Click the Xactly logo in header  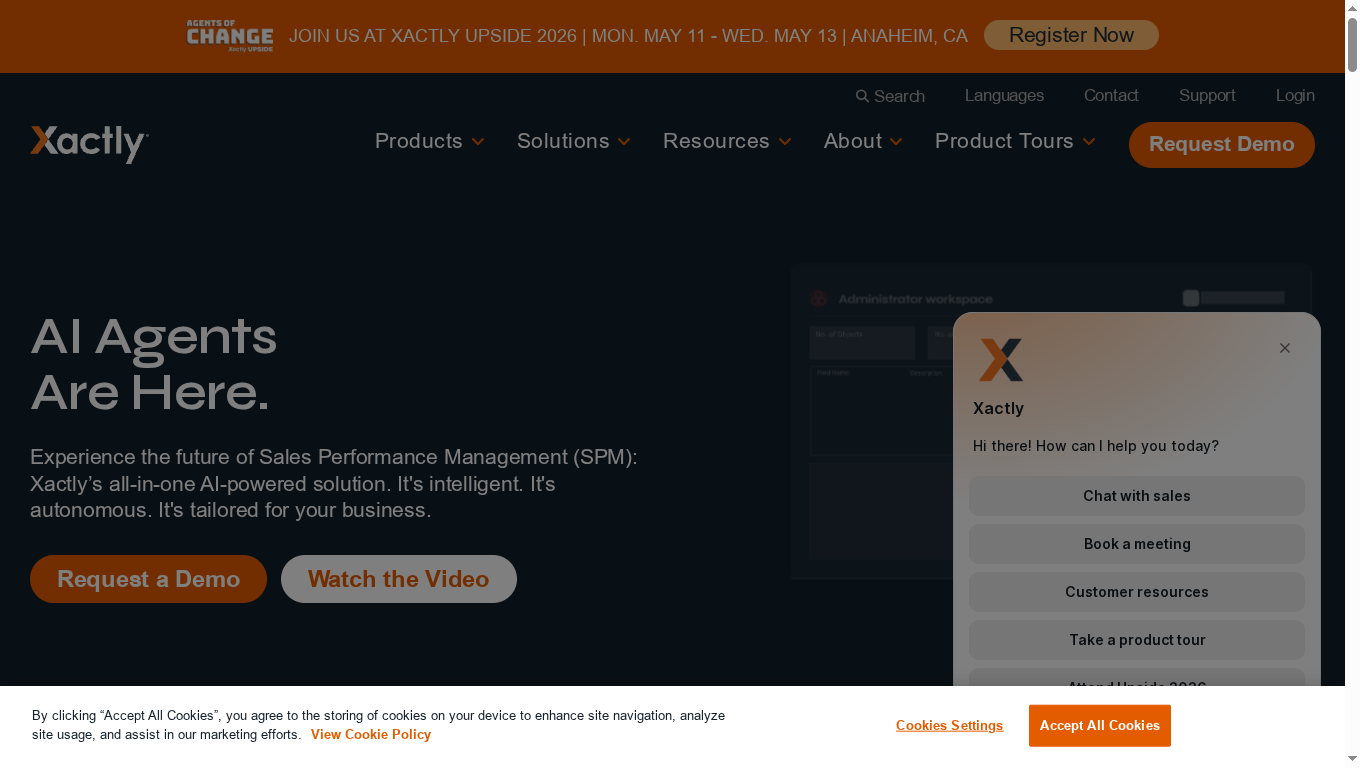click(x=90, y=144)
